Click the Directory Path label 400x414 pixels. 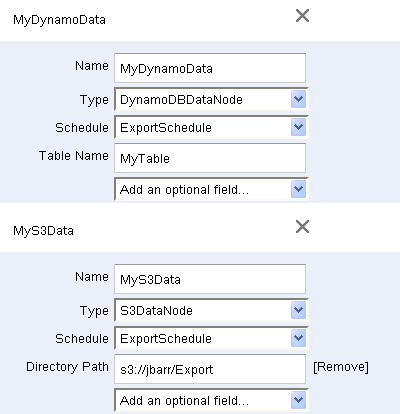[x=67, y=367]
